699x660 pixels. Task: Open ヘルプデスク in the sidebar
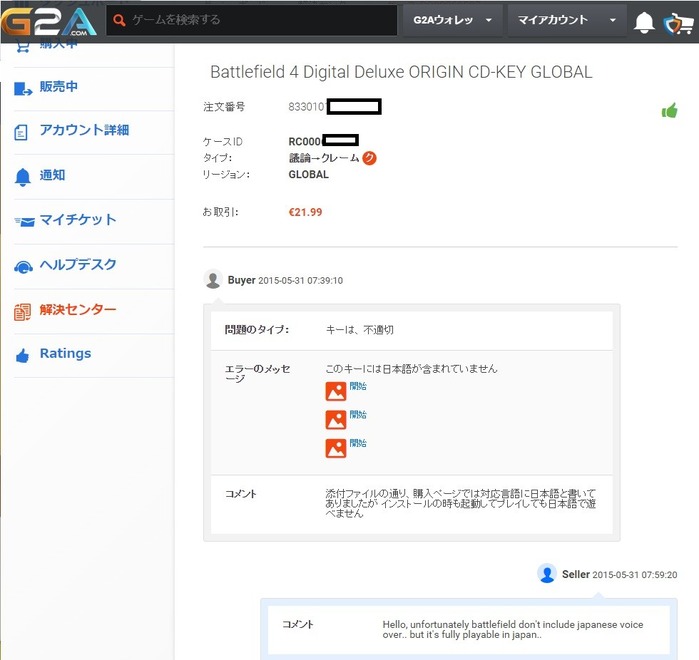point(78,264)
